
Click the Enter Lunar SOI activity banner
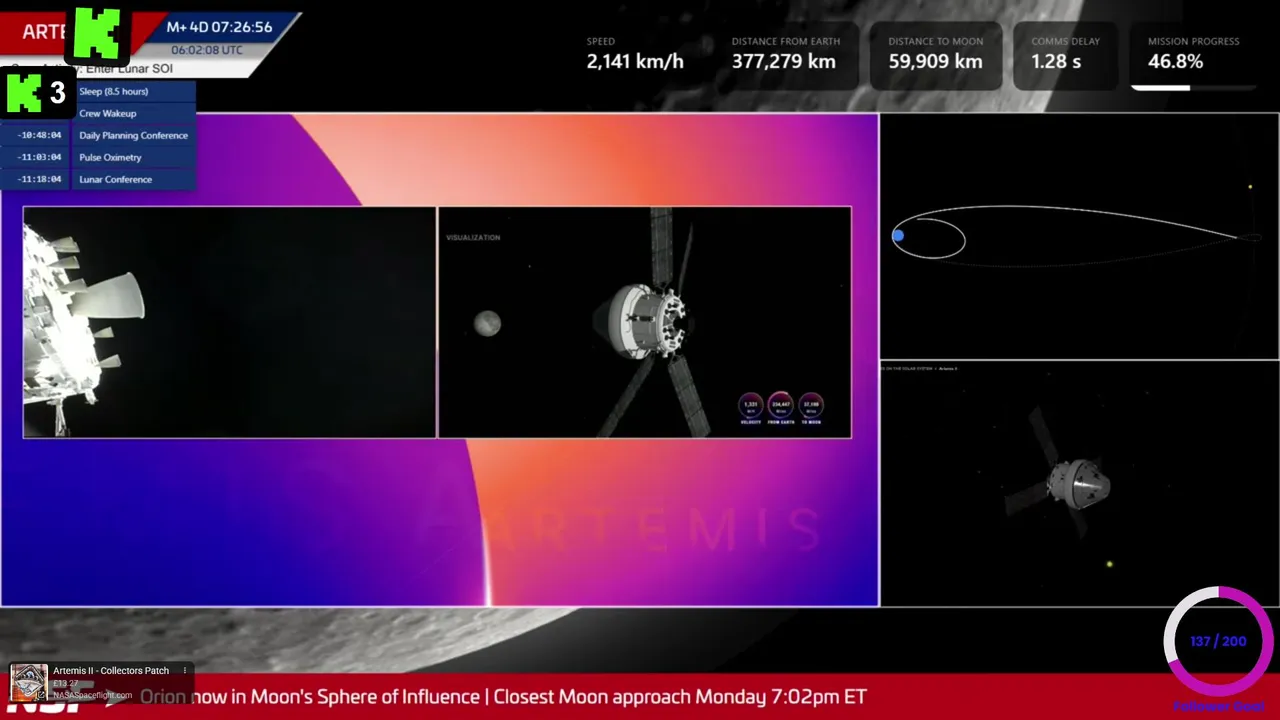[130, 69]
